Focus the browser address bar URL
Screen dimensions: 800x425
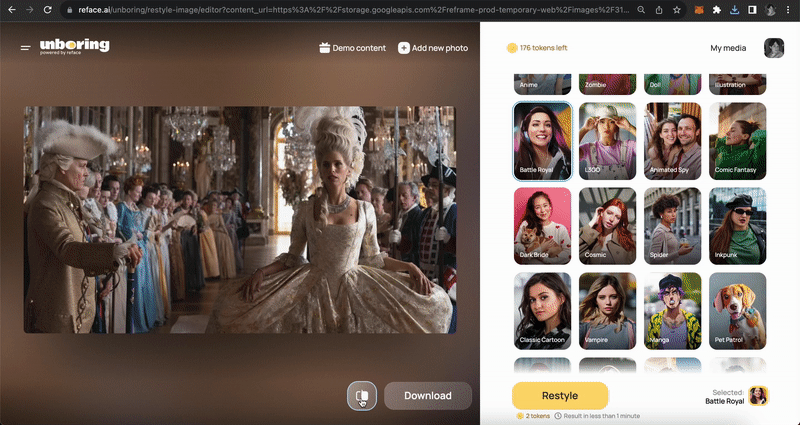(x=354, y=10)
